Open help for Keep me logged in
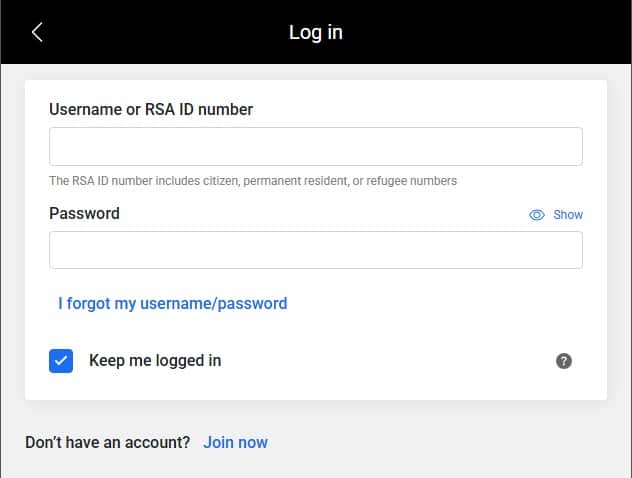The image size is (632, 478). pos(563,361)
